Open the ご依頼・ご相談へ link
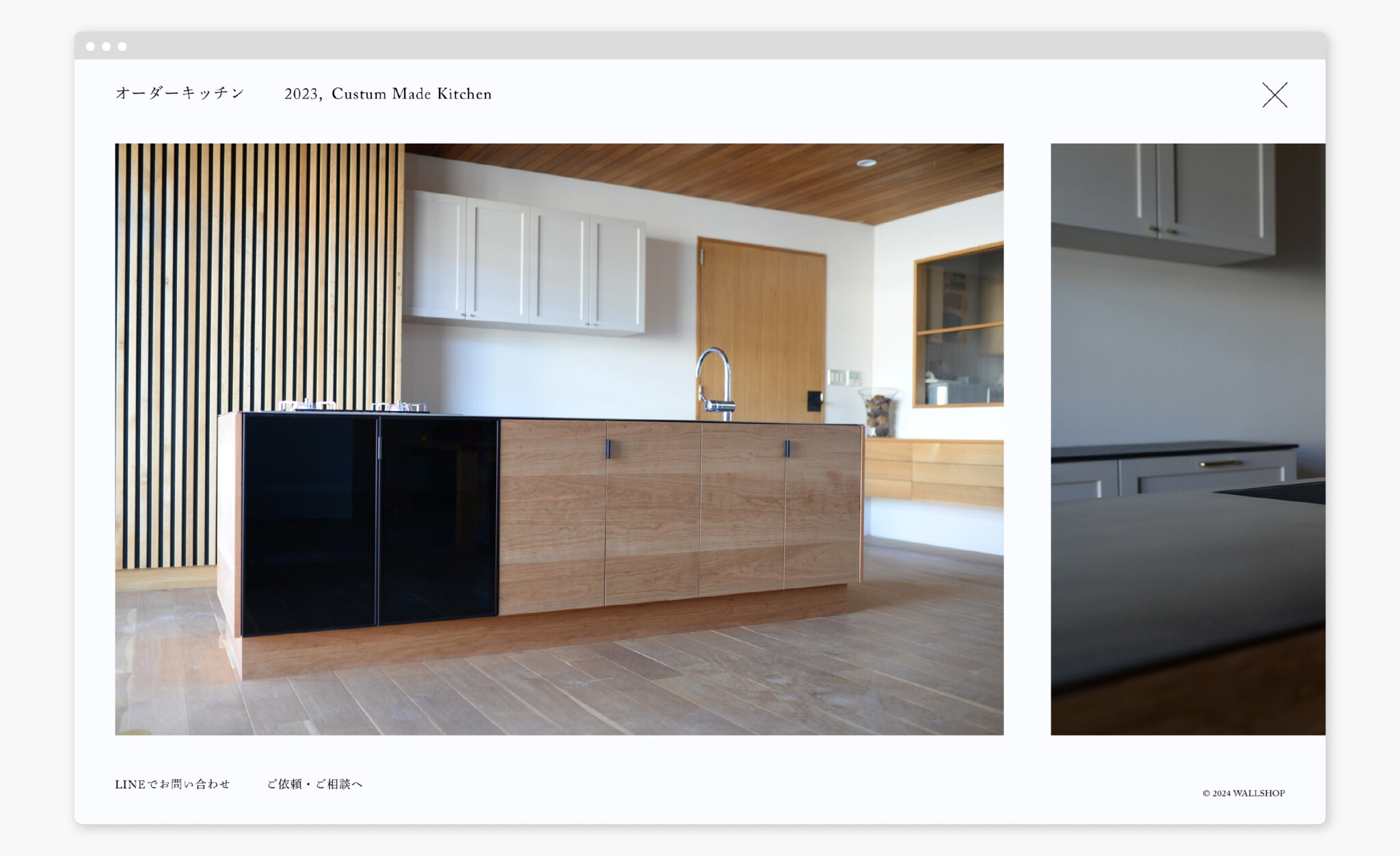This screenshot has height=856, width=1400. click(314, 784)
